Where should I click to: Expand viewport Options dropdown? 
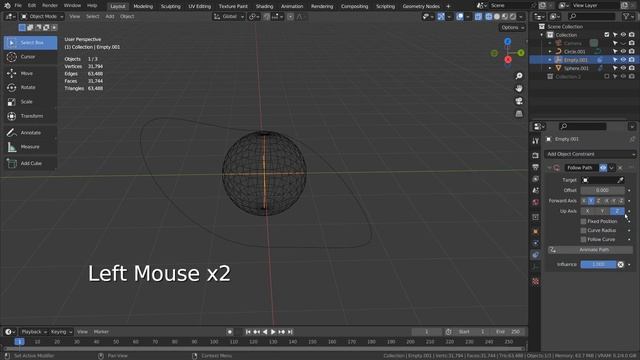512,28
